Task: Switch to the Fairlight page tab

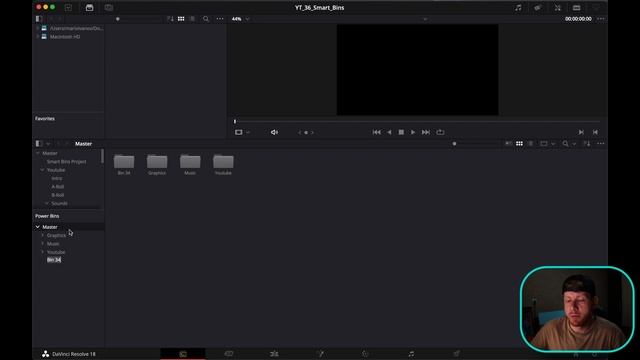Action: point(411,354)
